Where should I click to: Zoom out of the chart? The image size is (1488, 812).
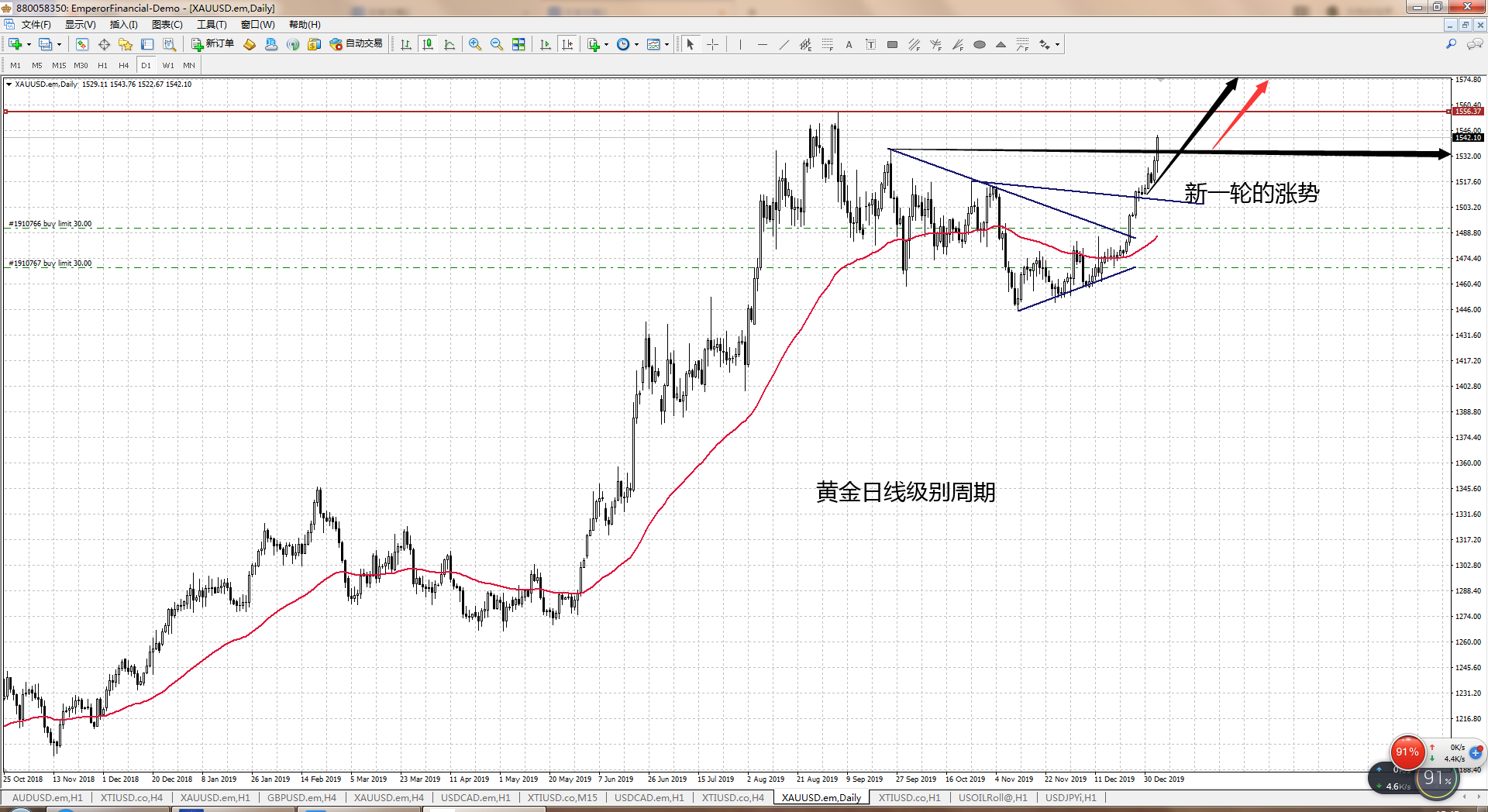[x=497, y=44]
